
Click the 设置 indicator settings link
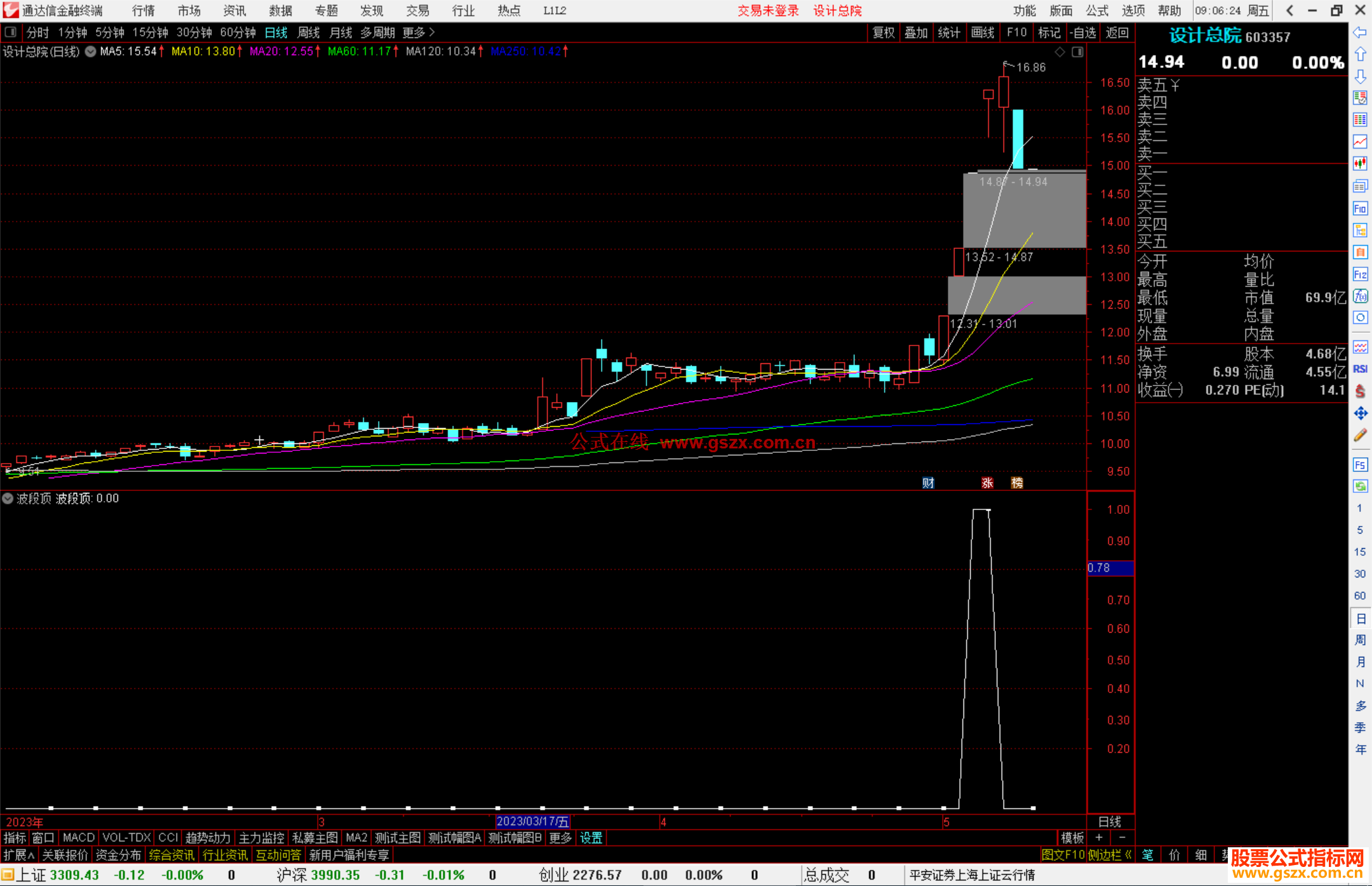click(591, 838)
